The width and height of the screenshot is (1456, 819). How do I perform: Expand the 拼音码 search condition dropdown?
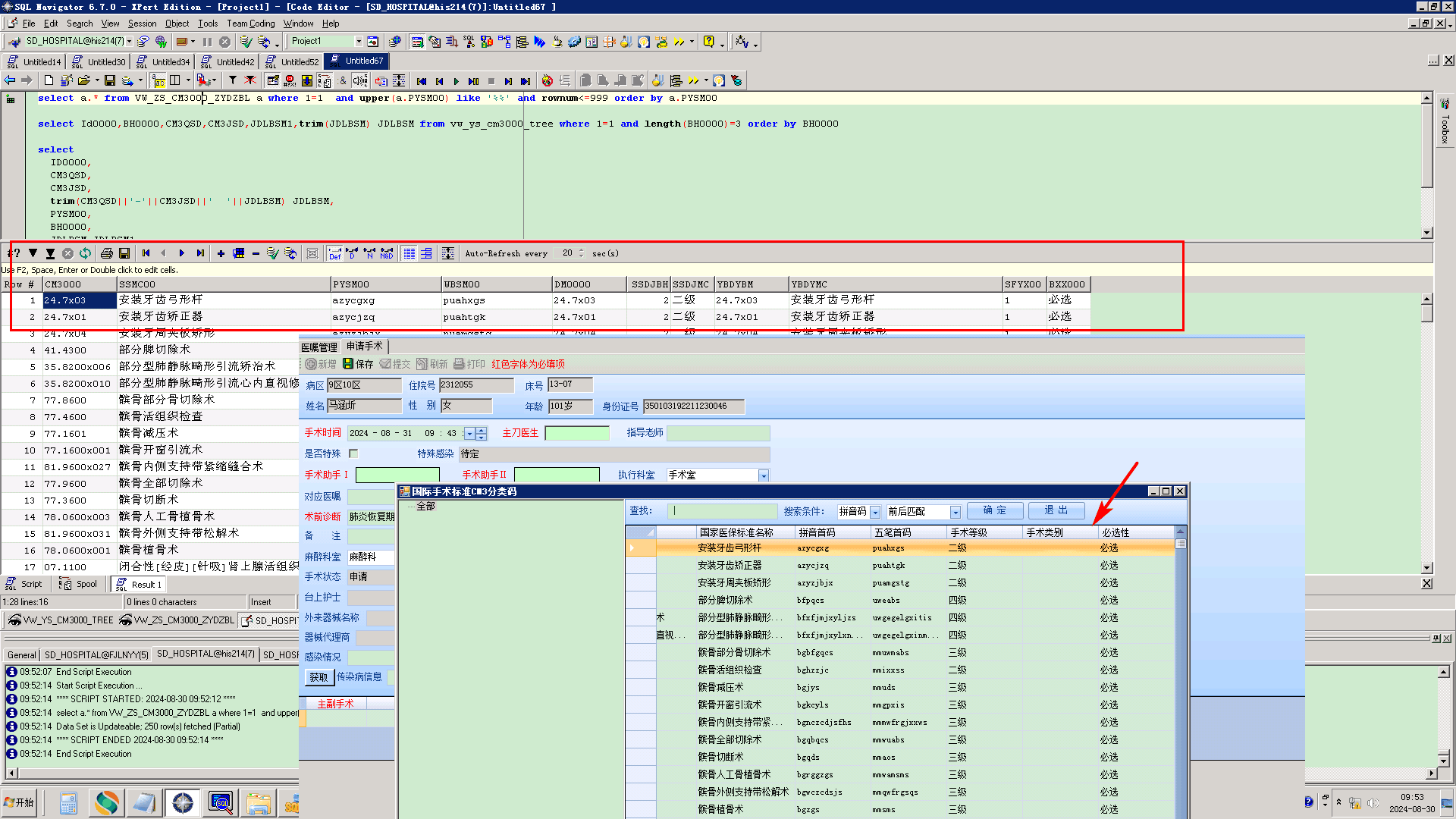pos(875,512)
